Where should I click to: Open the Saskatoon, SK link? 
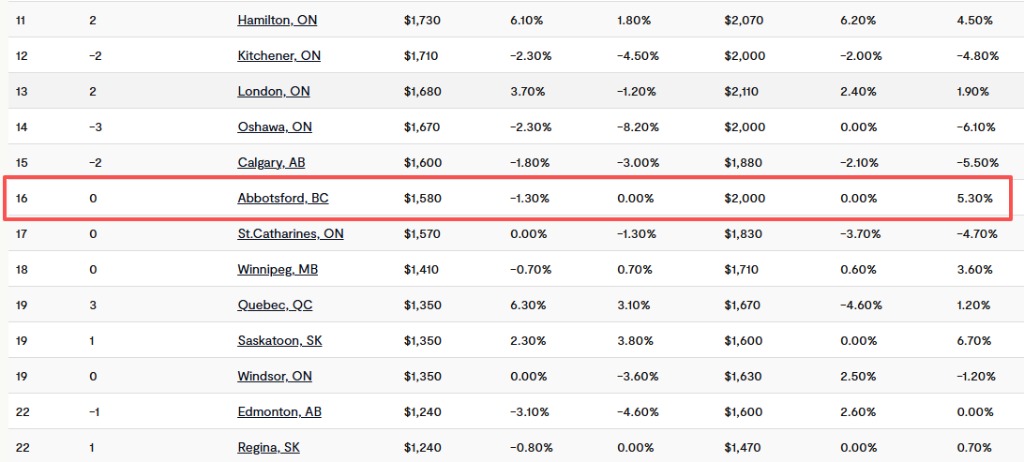point(280,341)
